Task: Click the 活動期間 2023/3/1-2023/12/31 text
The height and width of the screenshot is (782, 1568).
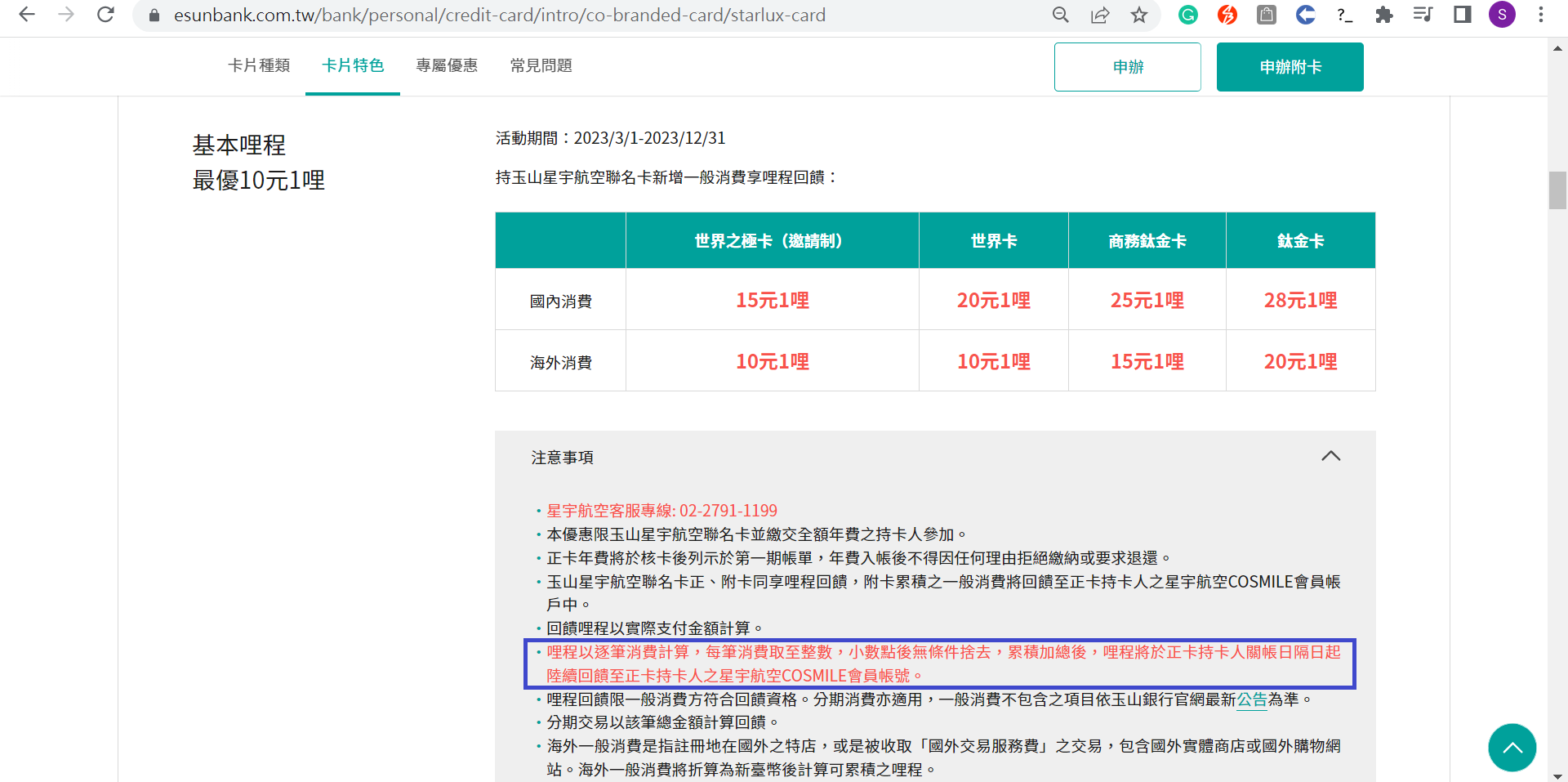Action: [611, 138]
